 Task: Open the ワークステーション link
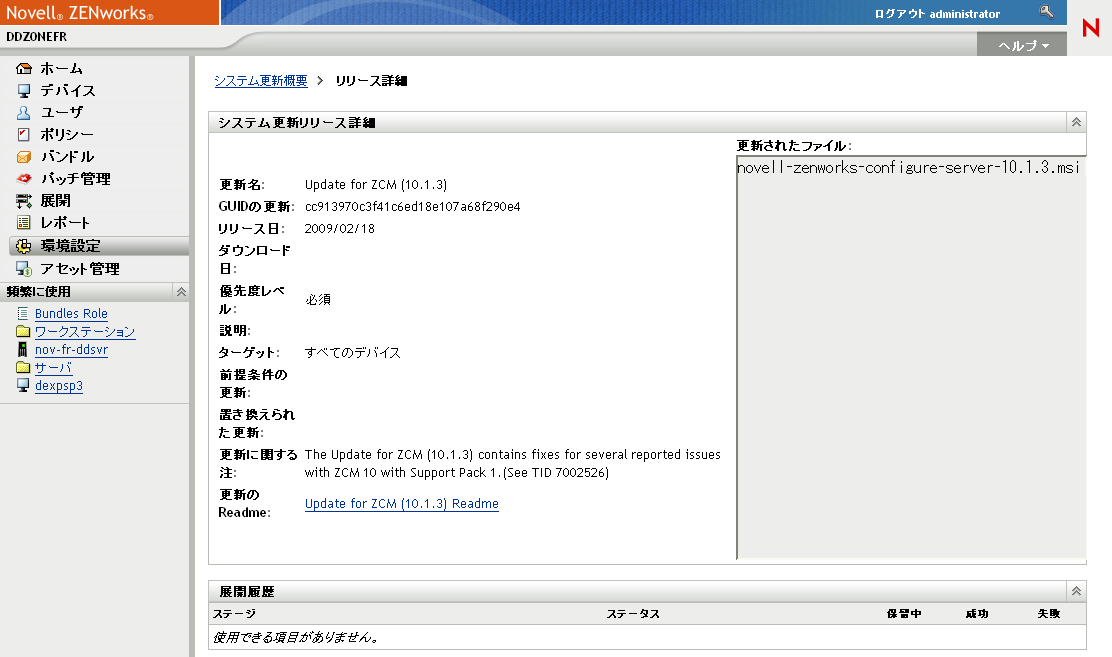point(85,331)
